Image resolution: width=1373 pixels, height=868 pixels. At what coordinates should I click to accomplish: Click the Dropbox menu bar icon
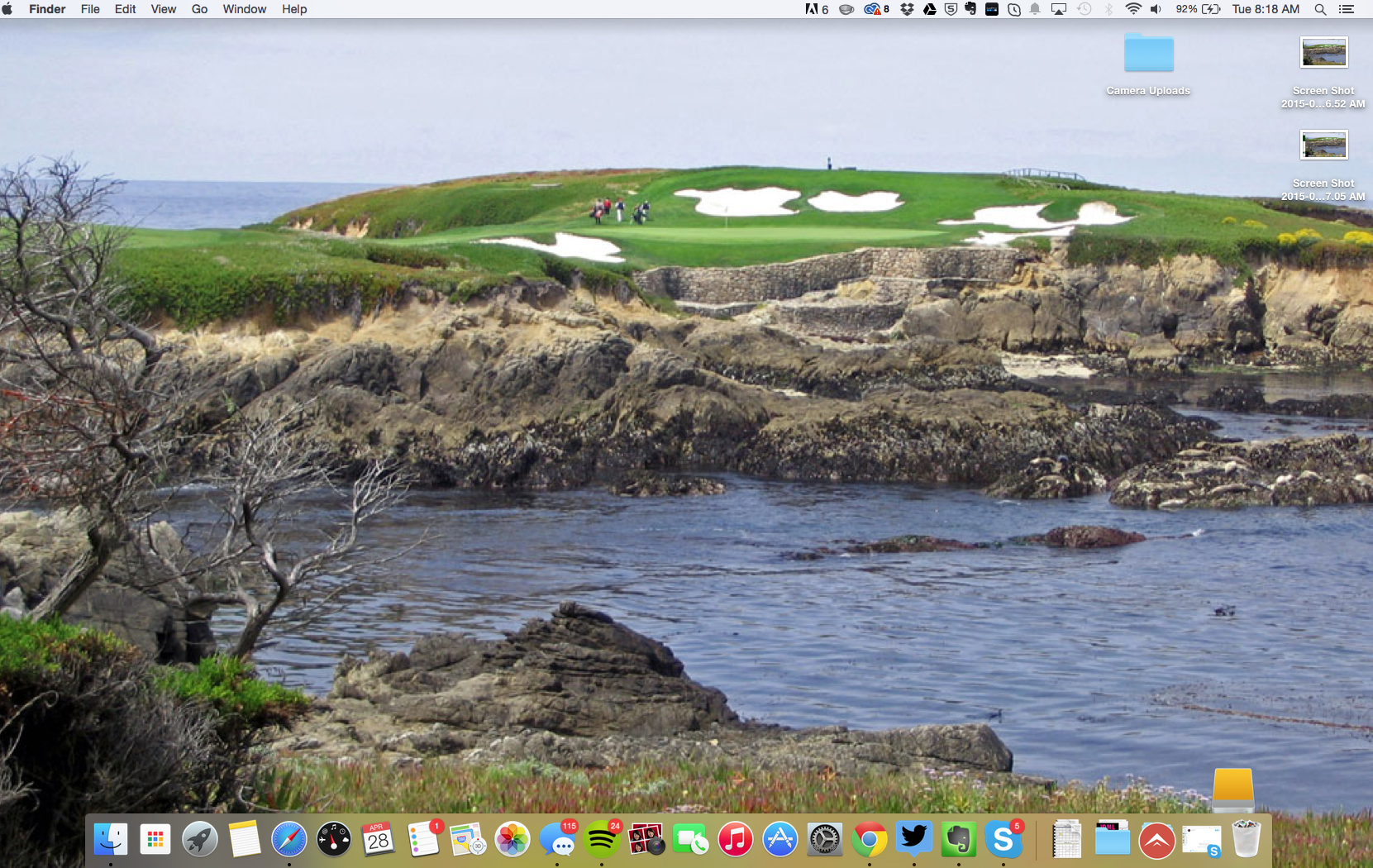click(x=907, y=9)
